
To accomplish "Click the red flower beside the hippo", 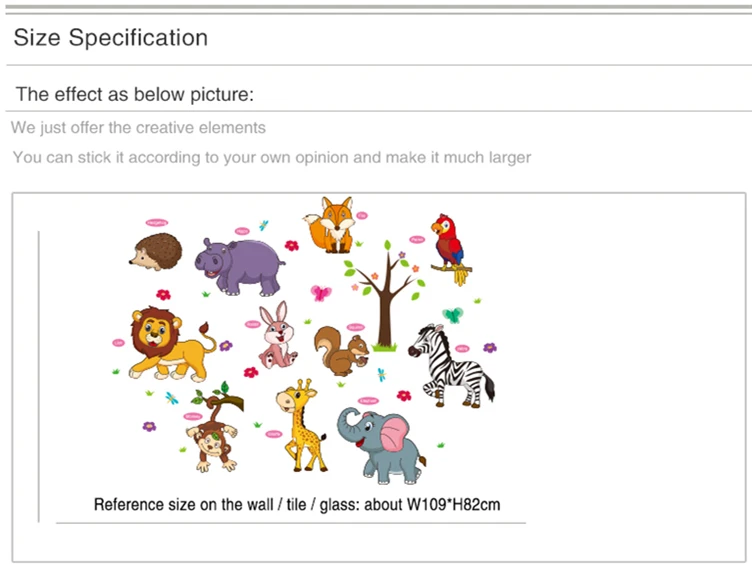I will (x=292, y=246).
